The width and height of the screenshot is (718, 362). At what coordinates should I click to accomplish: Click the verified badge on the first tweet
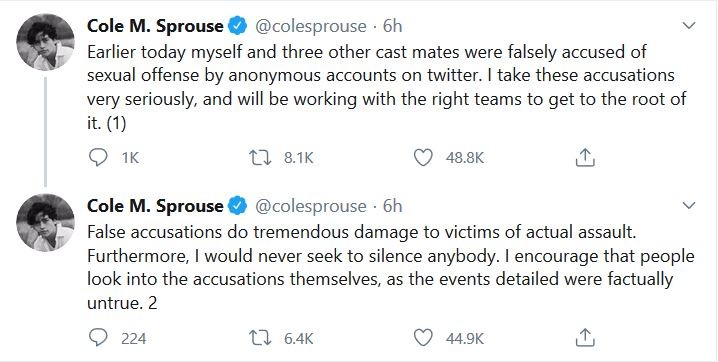point(238,26)
